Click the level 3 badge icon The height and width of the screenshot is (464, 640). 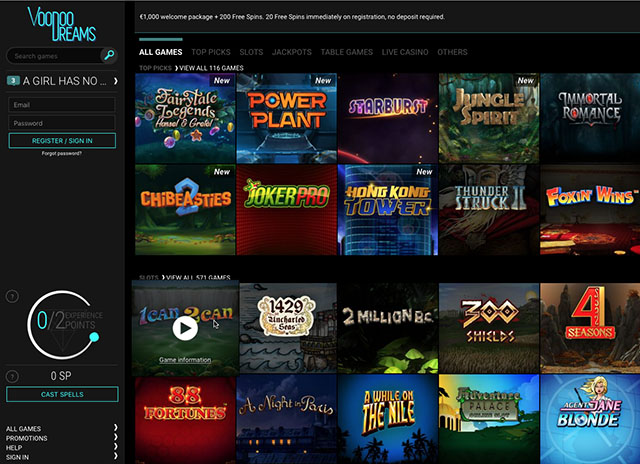(13, 80)
